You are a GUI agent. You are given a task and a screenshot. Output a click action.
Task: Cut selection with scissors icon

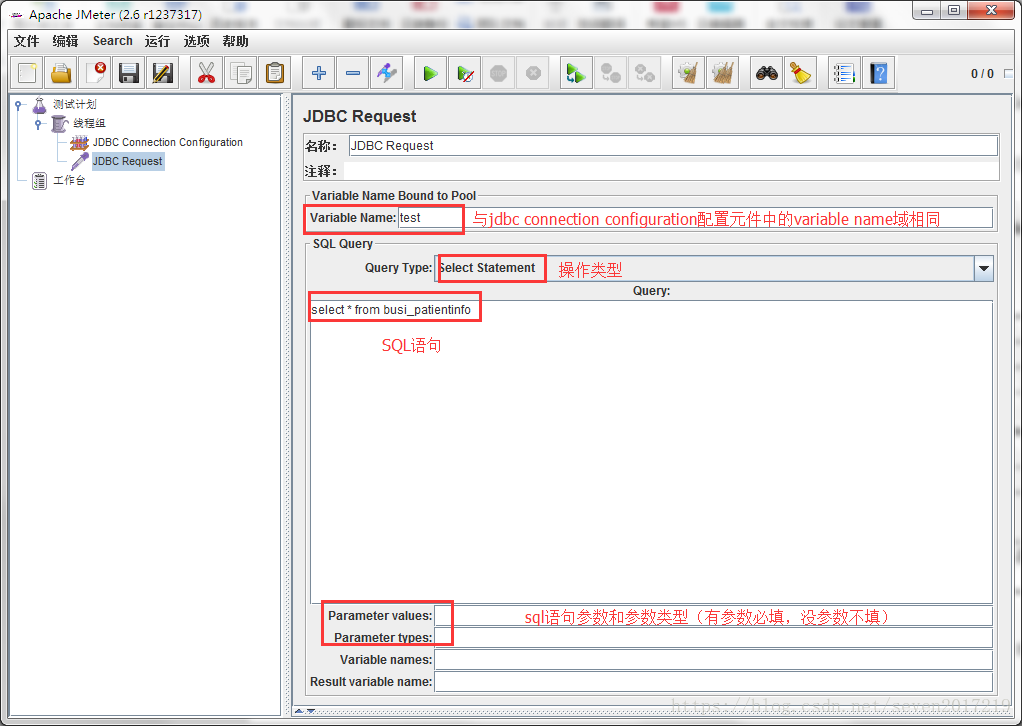pos(207,73)
